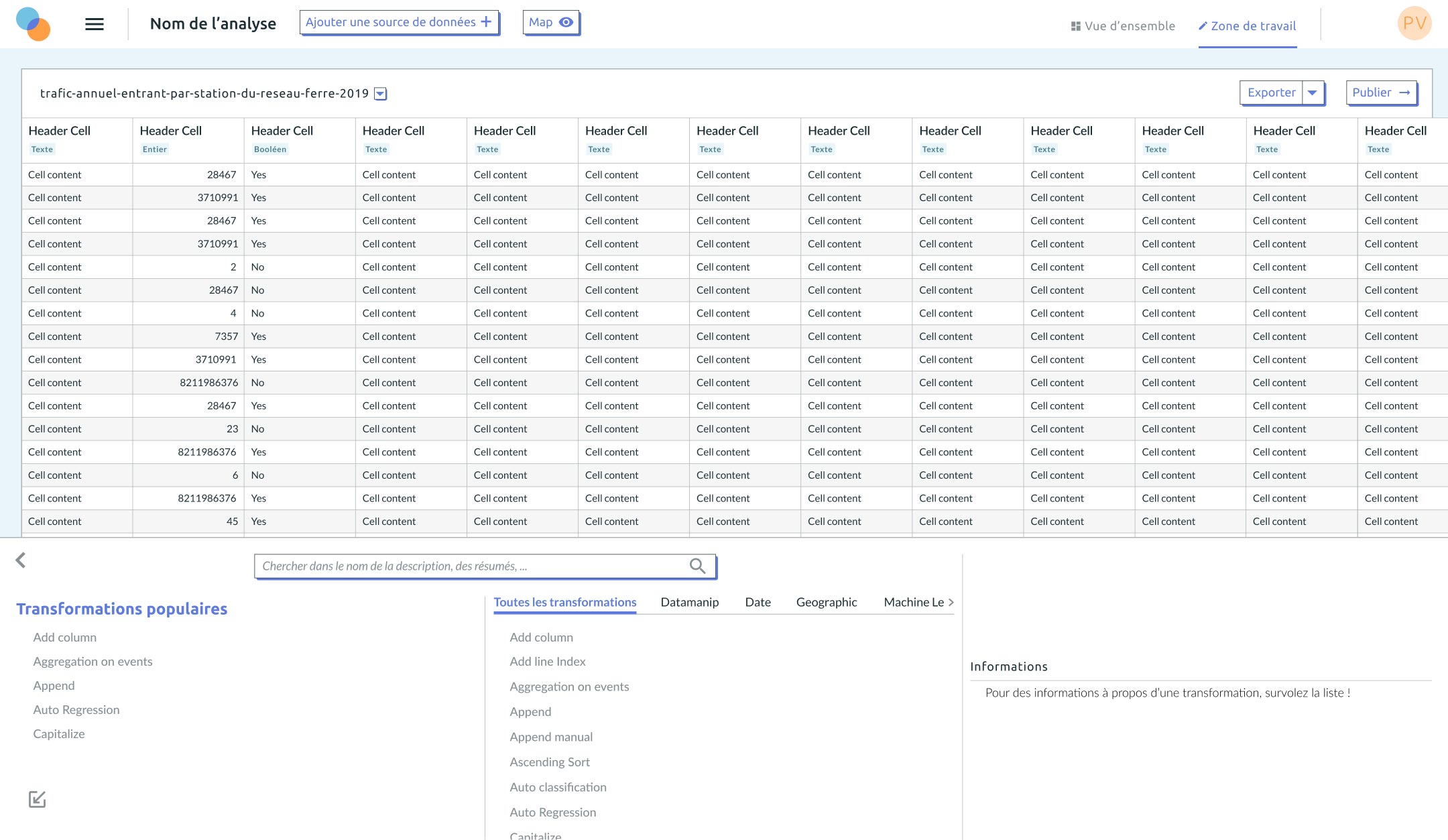Click the Booléen column type badge
Image resolution: width=1448 pixels, height=840 pixels.
coord(270,149)
